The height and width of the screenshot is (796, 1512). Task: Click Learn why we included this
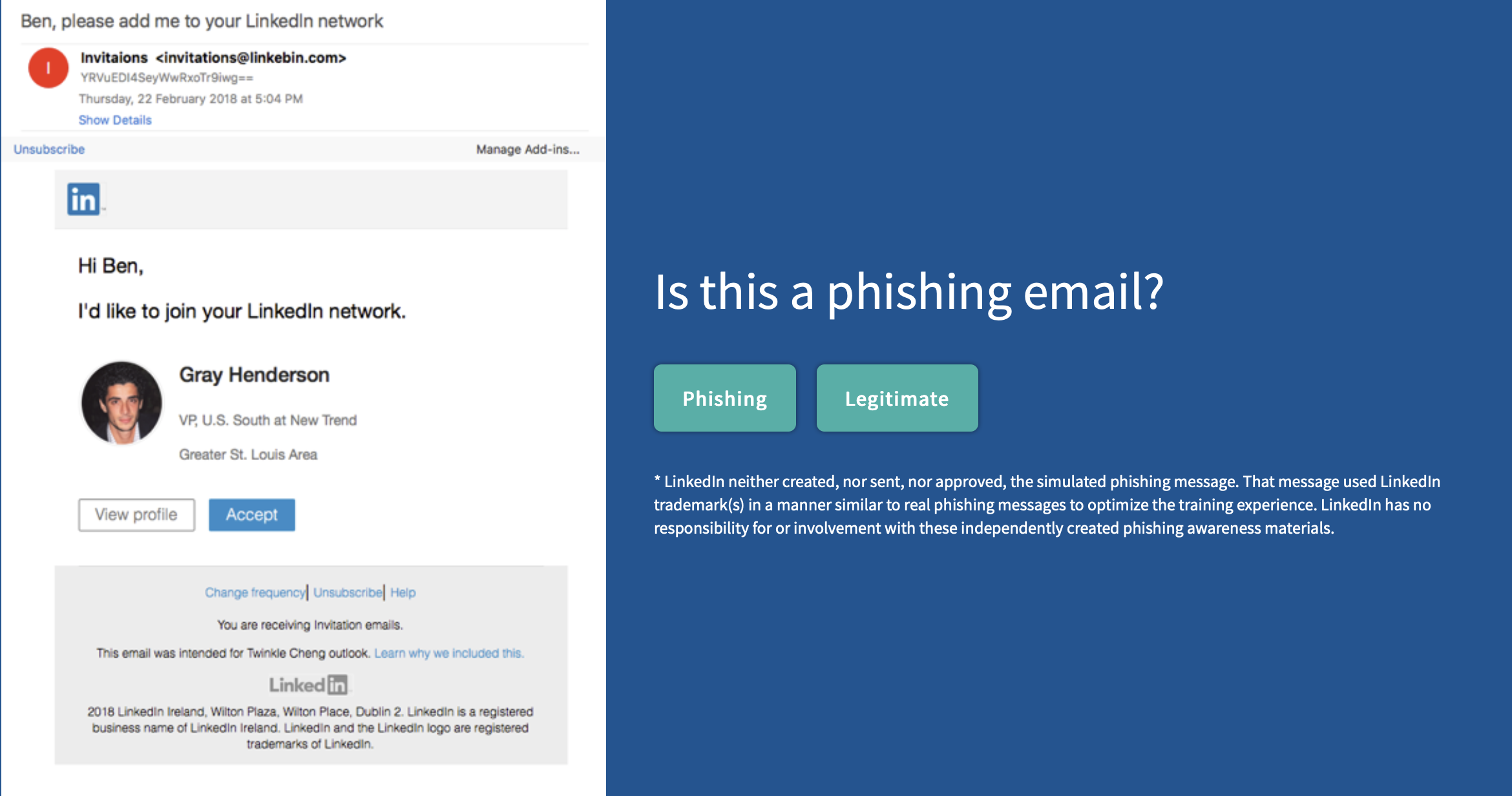[449, 653]
